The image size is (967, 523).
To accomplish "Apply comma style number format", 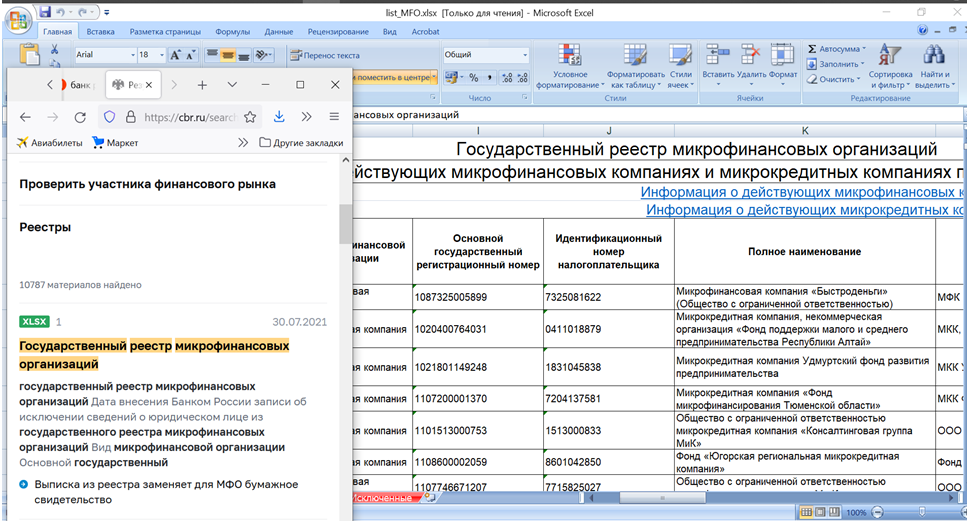I will tap(490, 78).
